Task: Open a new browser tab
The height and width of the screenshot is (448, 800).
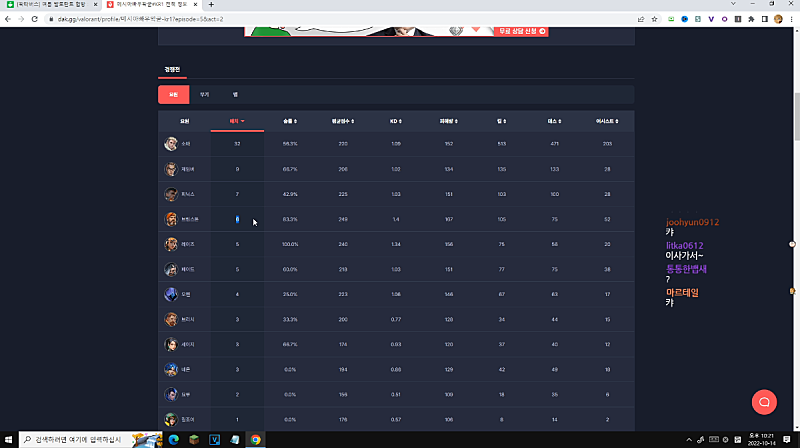Action: pyautogui.click(x=211, y=5)
